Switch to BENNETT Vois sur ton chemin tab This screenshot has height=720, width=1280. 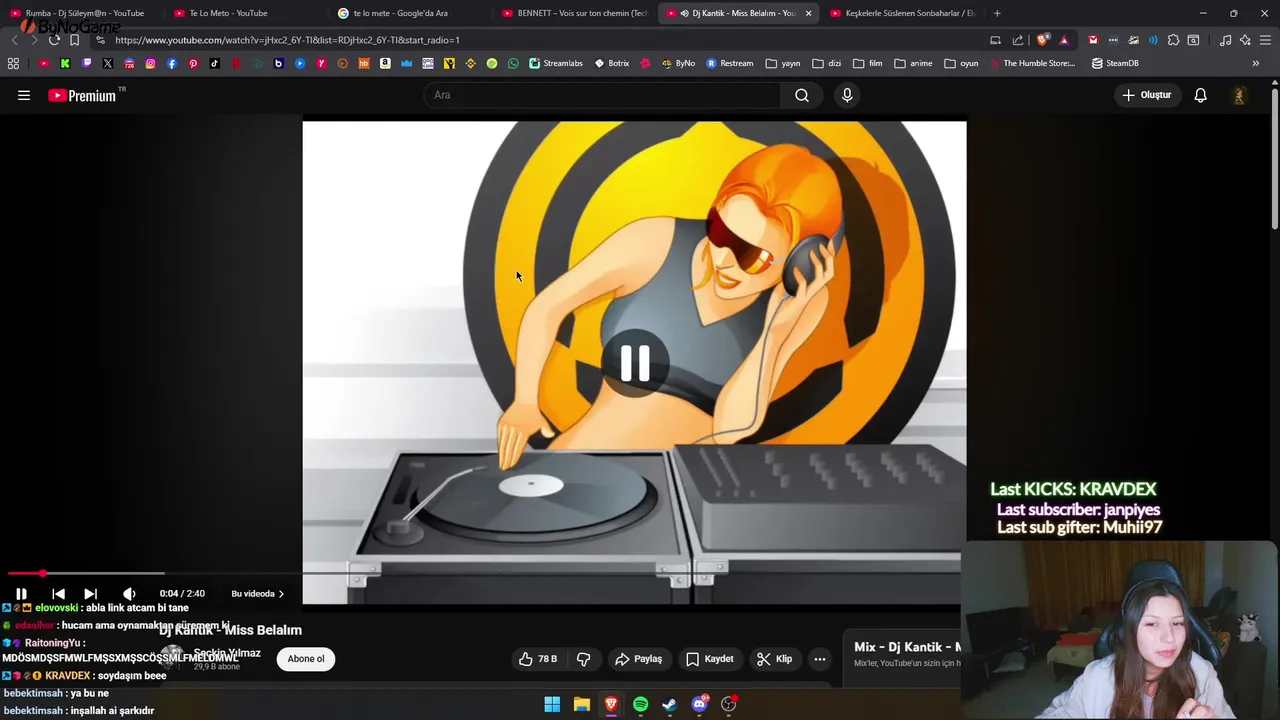point(575,13)
